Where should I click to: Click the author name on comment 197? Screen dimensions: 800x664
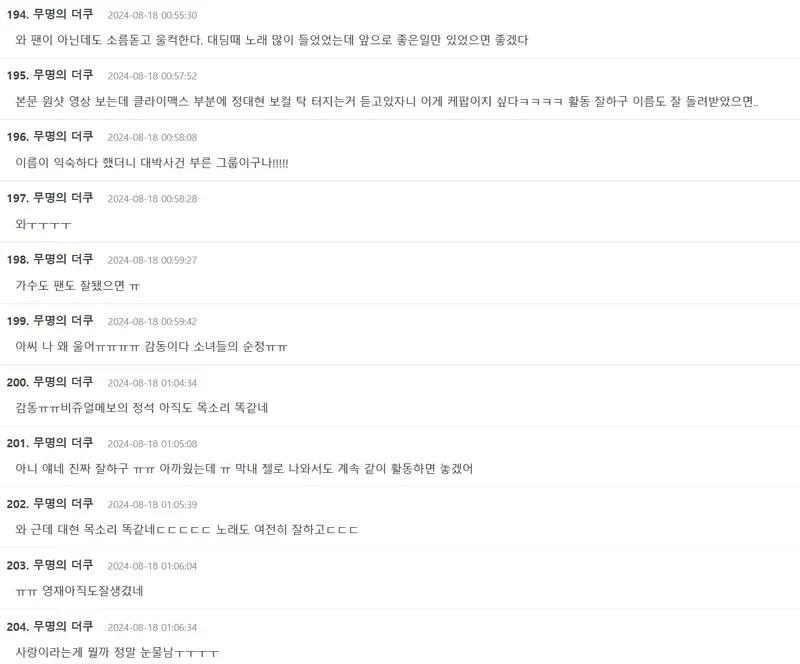pos(63,198)
